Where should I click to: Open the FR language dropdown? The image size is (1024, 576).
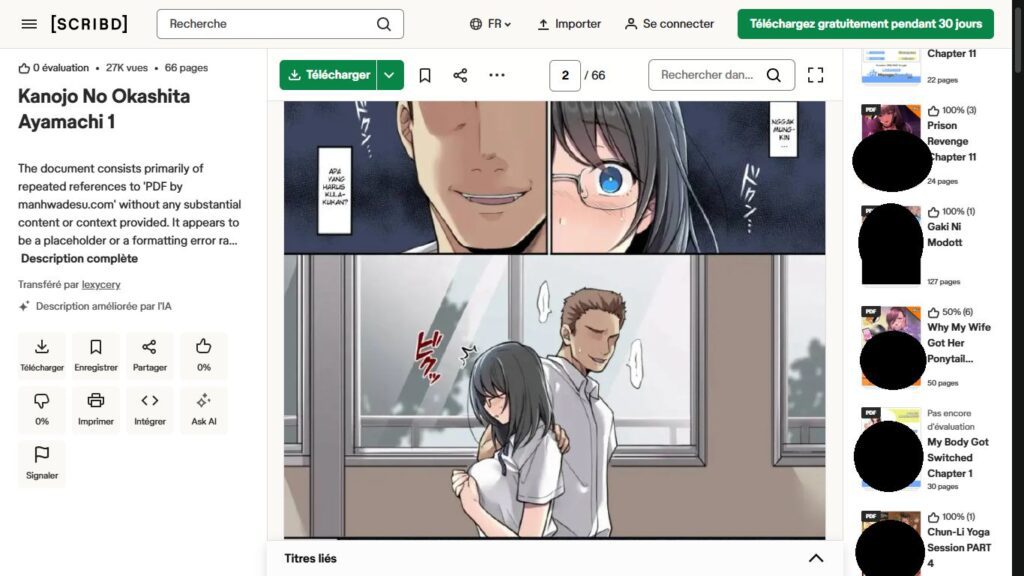coord(490,24)
